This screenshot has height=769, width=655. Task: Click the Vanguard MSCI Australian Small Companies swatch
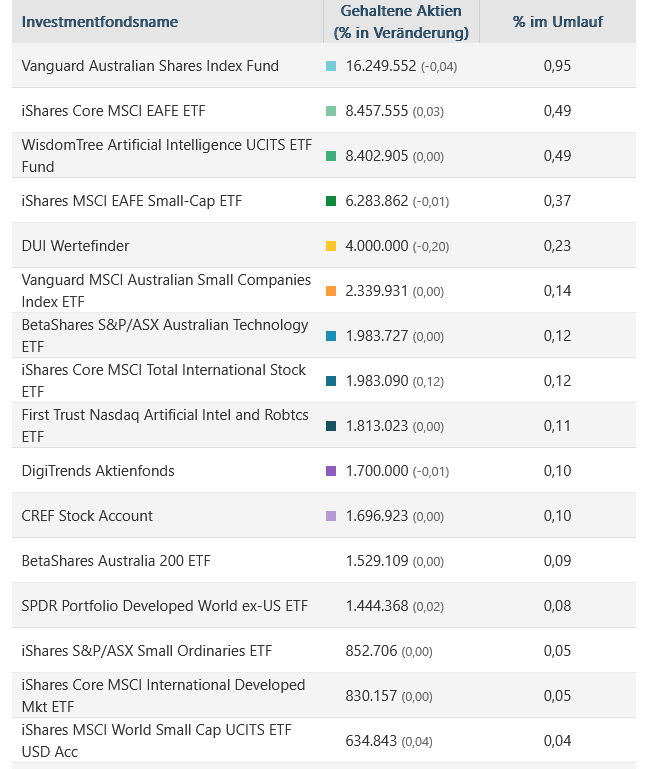tap(331, 291)
